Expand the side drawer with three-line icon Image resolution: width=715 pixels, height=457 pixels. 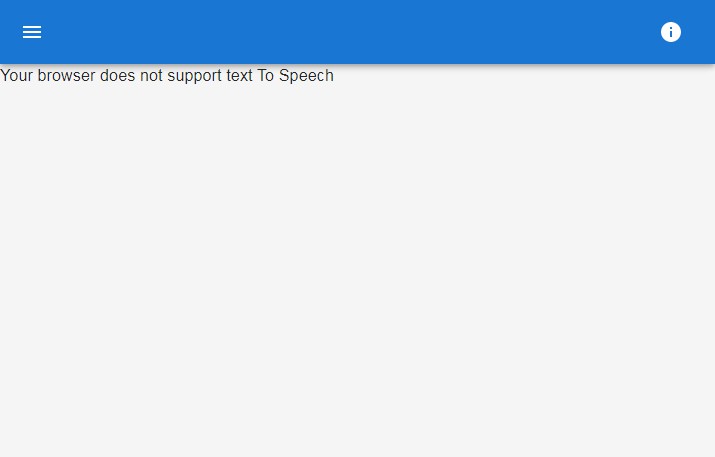tap(32, 32)
